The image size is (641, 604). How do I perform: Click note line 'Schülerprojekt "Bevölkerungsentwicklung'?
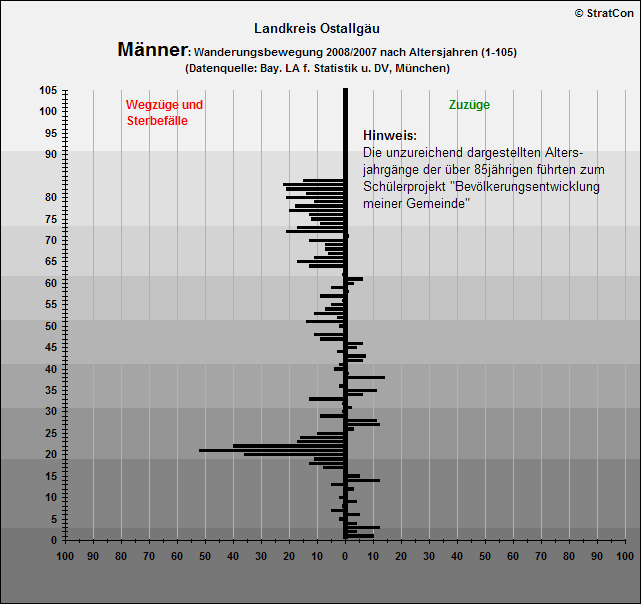click(x=481, y=186)
